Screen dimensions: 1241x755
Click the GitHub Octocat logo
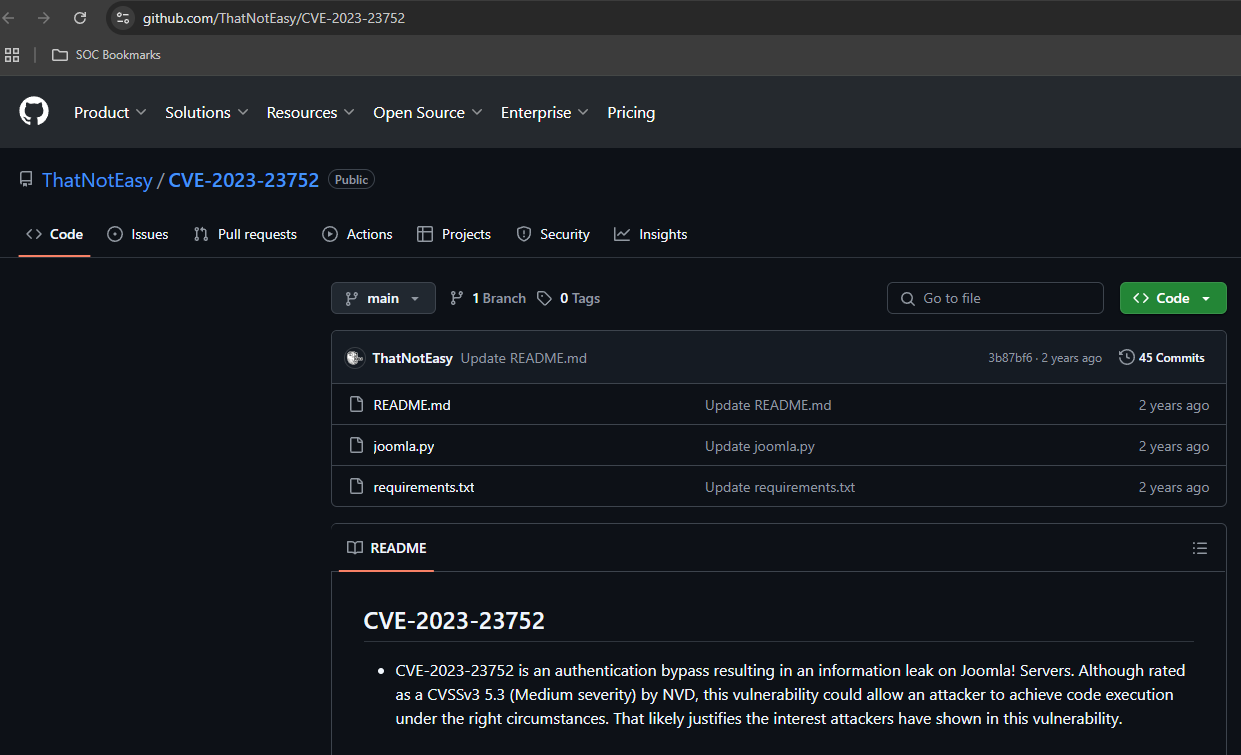pos(34,112)
